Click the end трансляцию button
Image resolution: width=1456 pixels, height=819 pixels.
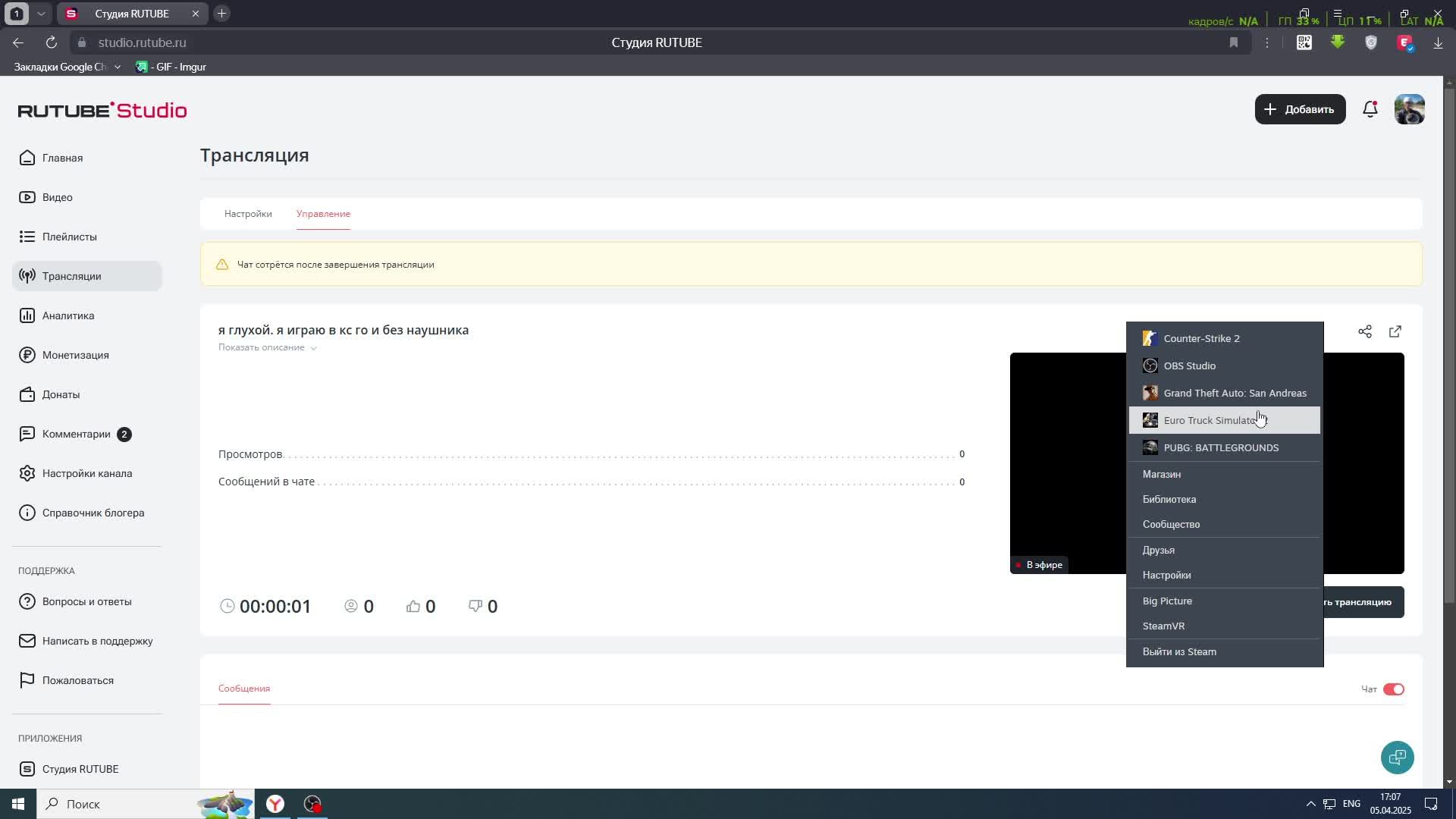point(1363,602)
